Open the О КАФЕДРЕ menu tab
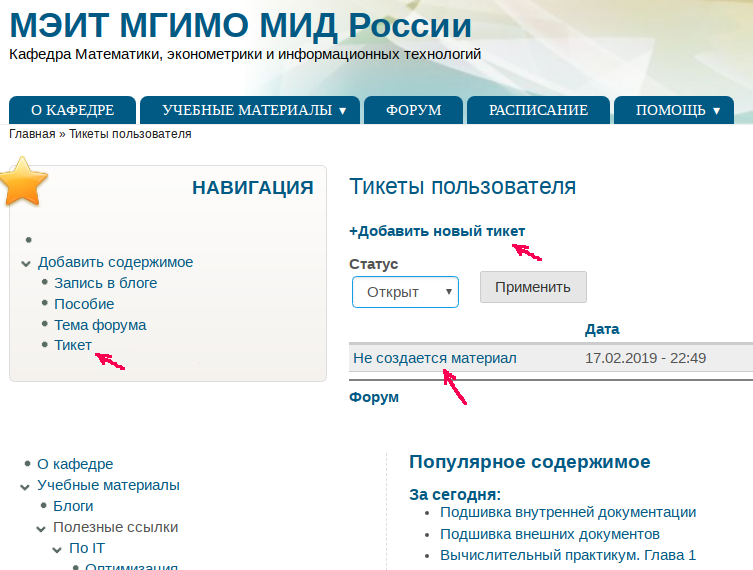Screen dimensions: 753x570 tap(73, 110)
